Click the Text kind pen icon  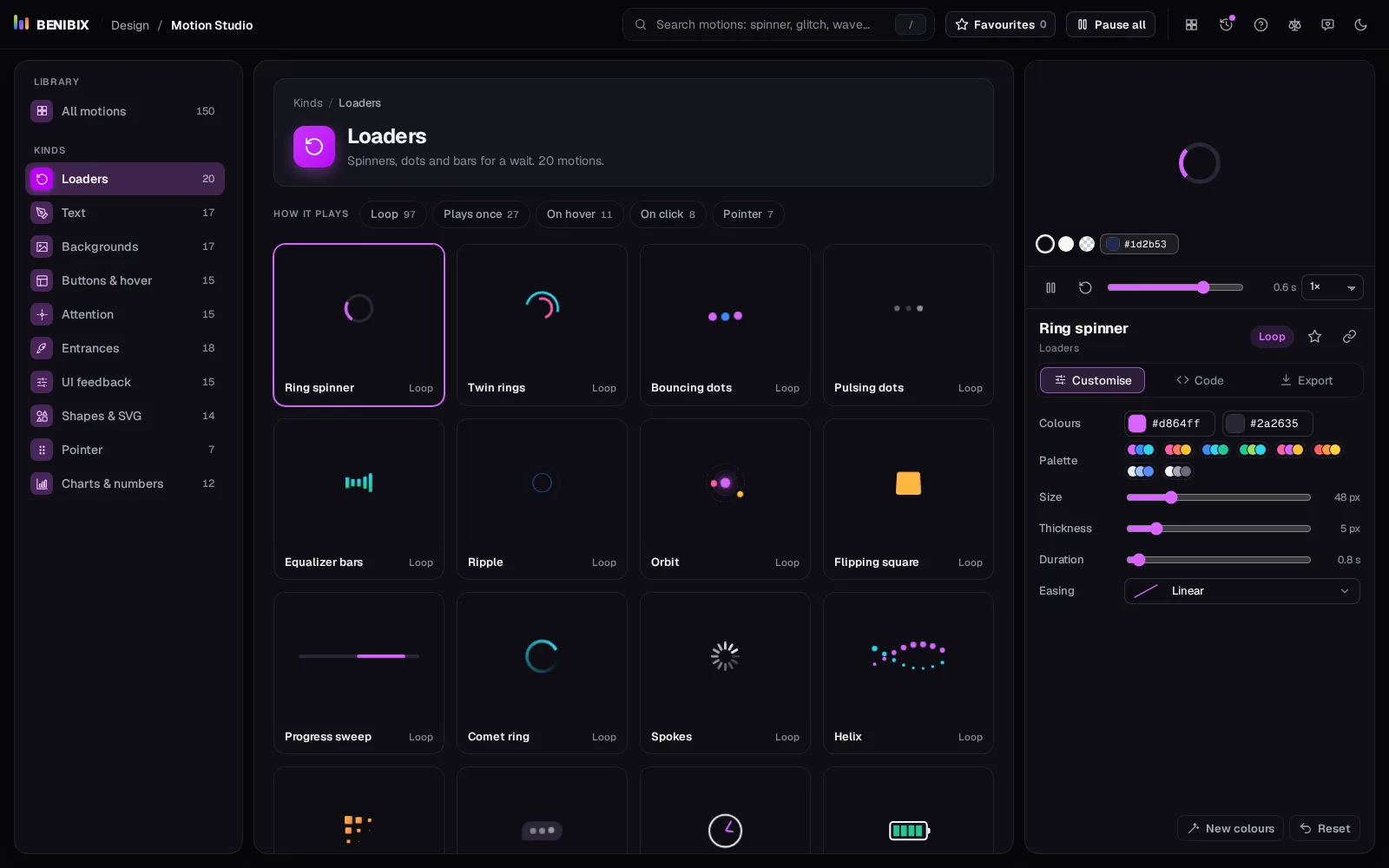tap(42, 213)
